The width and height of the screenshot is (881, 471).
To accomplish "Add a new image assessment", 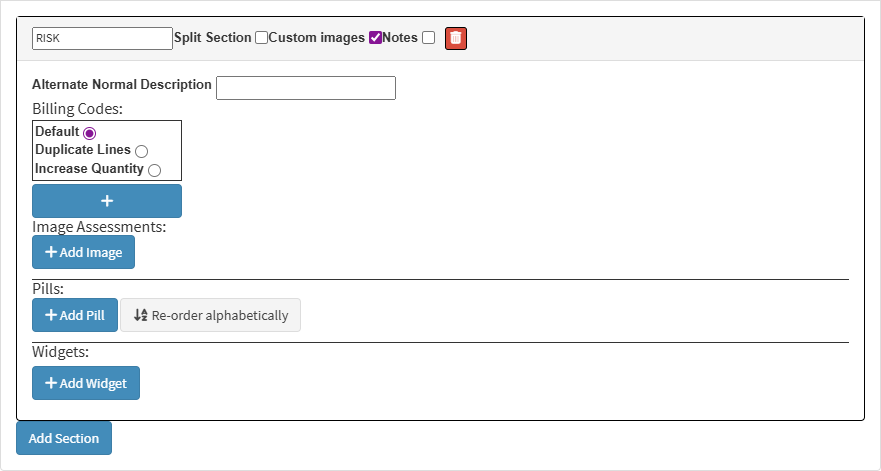I will pos(83,252).
